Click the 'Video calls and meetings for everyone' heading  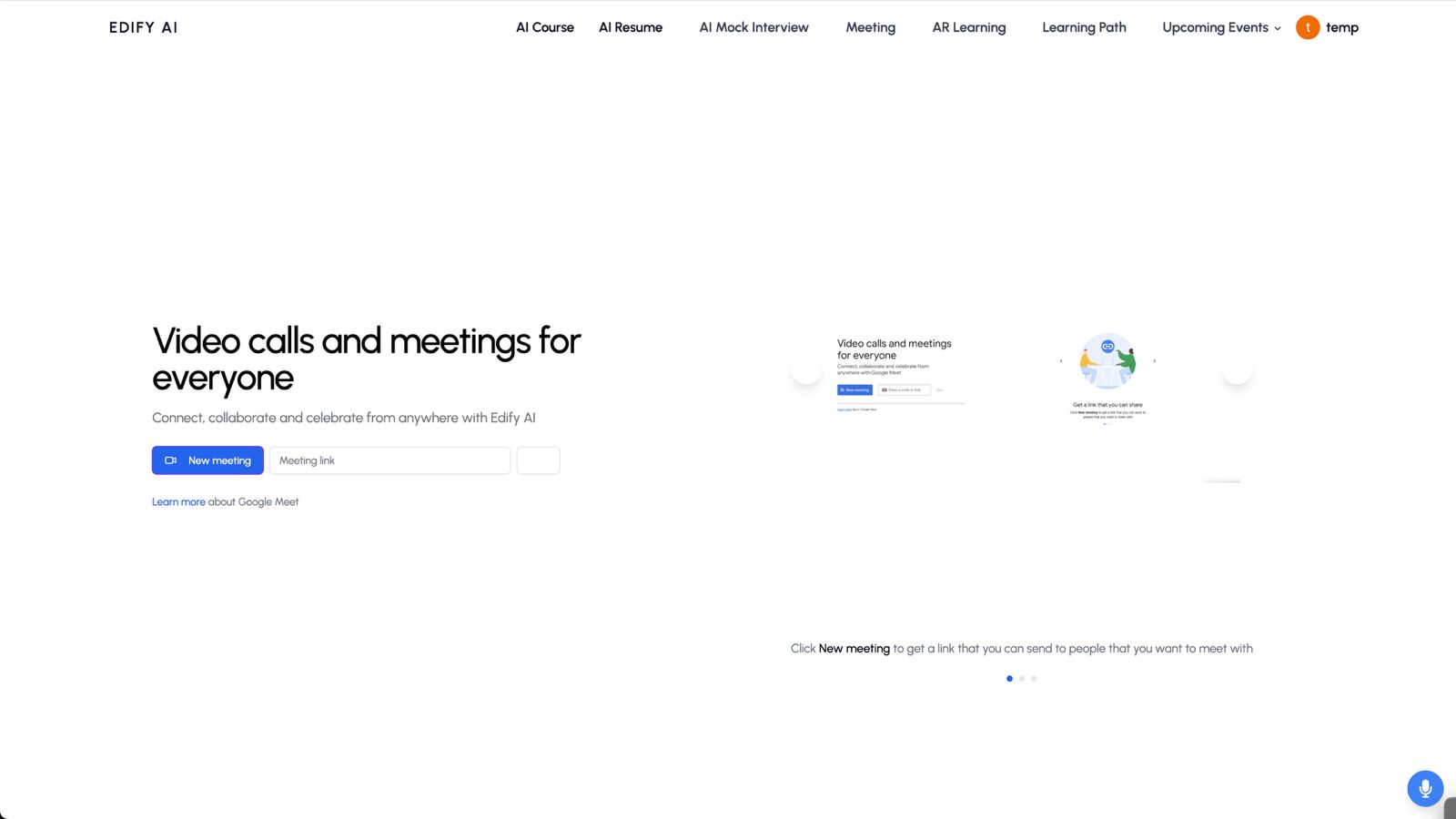coord(367,359)
